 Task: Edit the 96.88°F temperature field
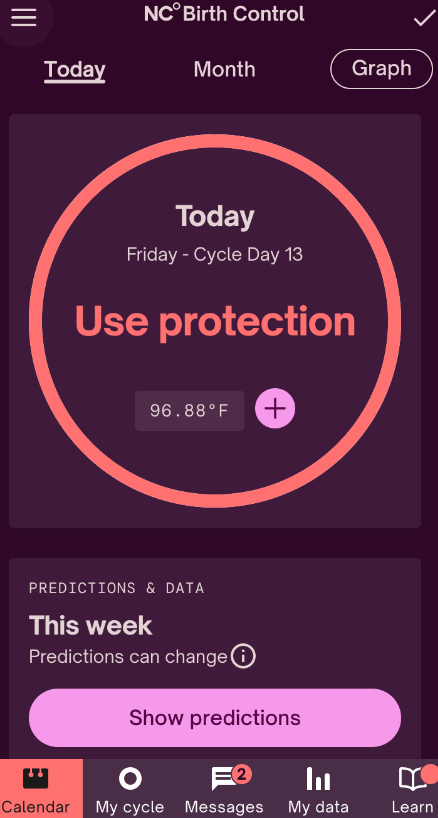pos(189,411)
